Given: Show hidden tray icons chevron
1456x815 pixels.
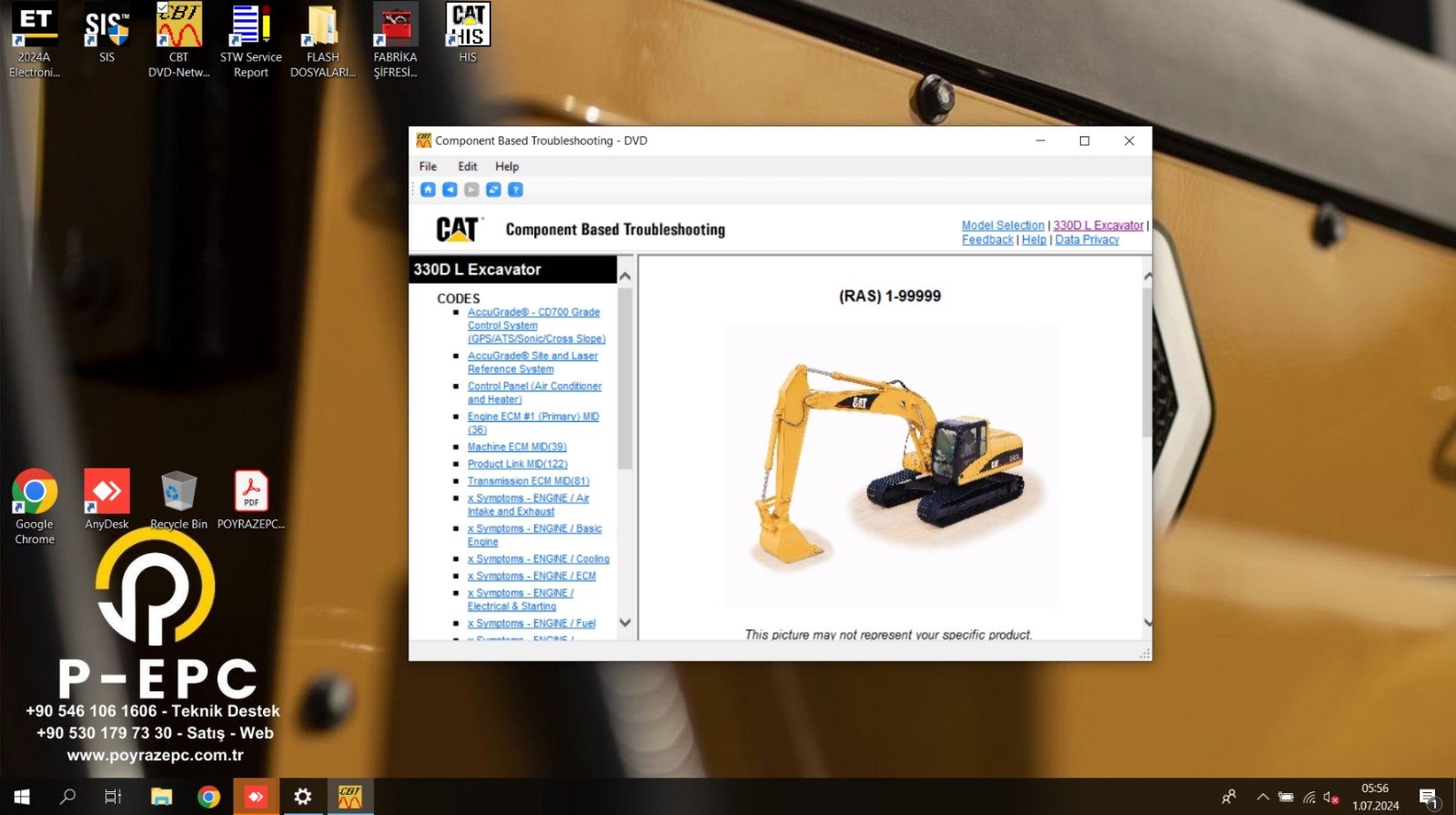Looking at the screenshot, I should pos(1262,797).
